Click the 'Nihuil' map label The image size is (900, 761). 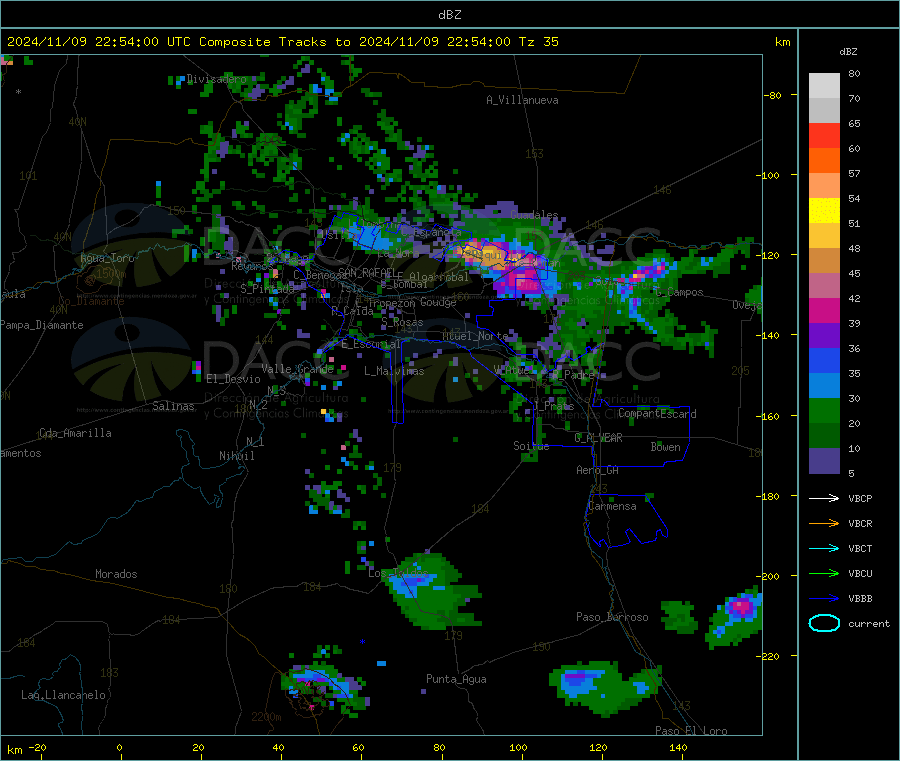tap(236, 456)
